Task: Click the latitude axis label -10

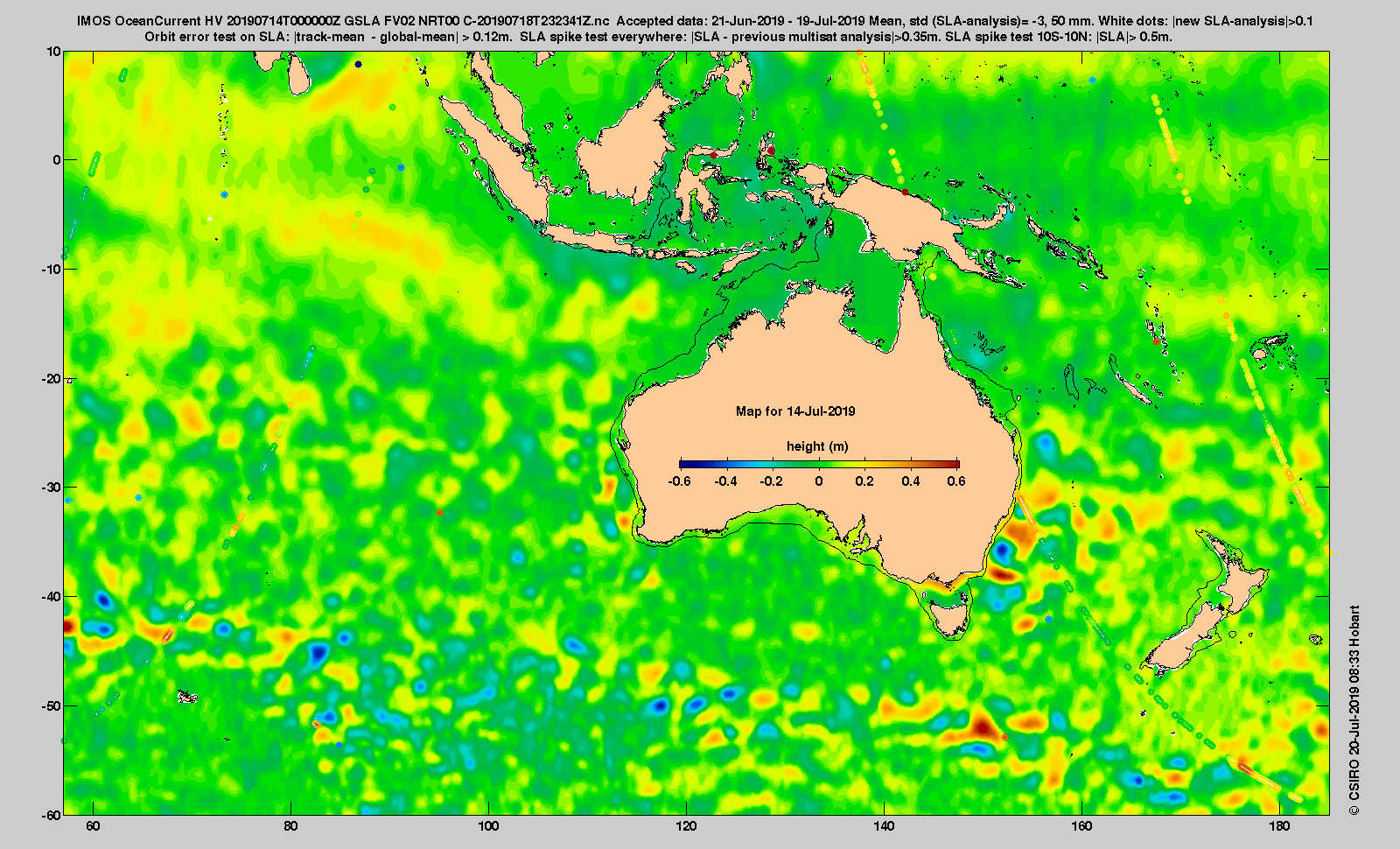Action: point(52,270)
